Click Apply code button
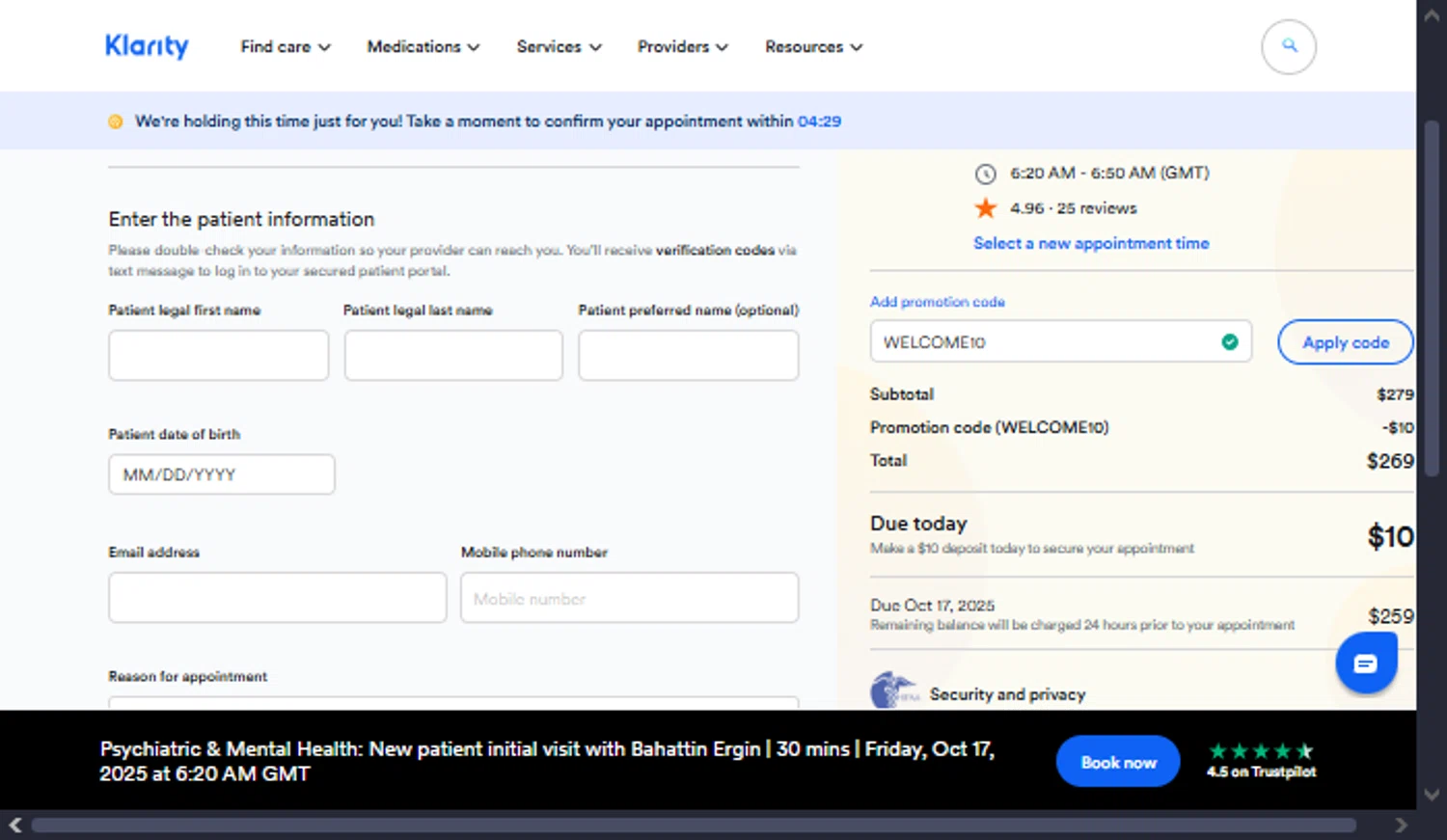The image size is (1447, 840). pos(1346,342)
